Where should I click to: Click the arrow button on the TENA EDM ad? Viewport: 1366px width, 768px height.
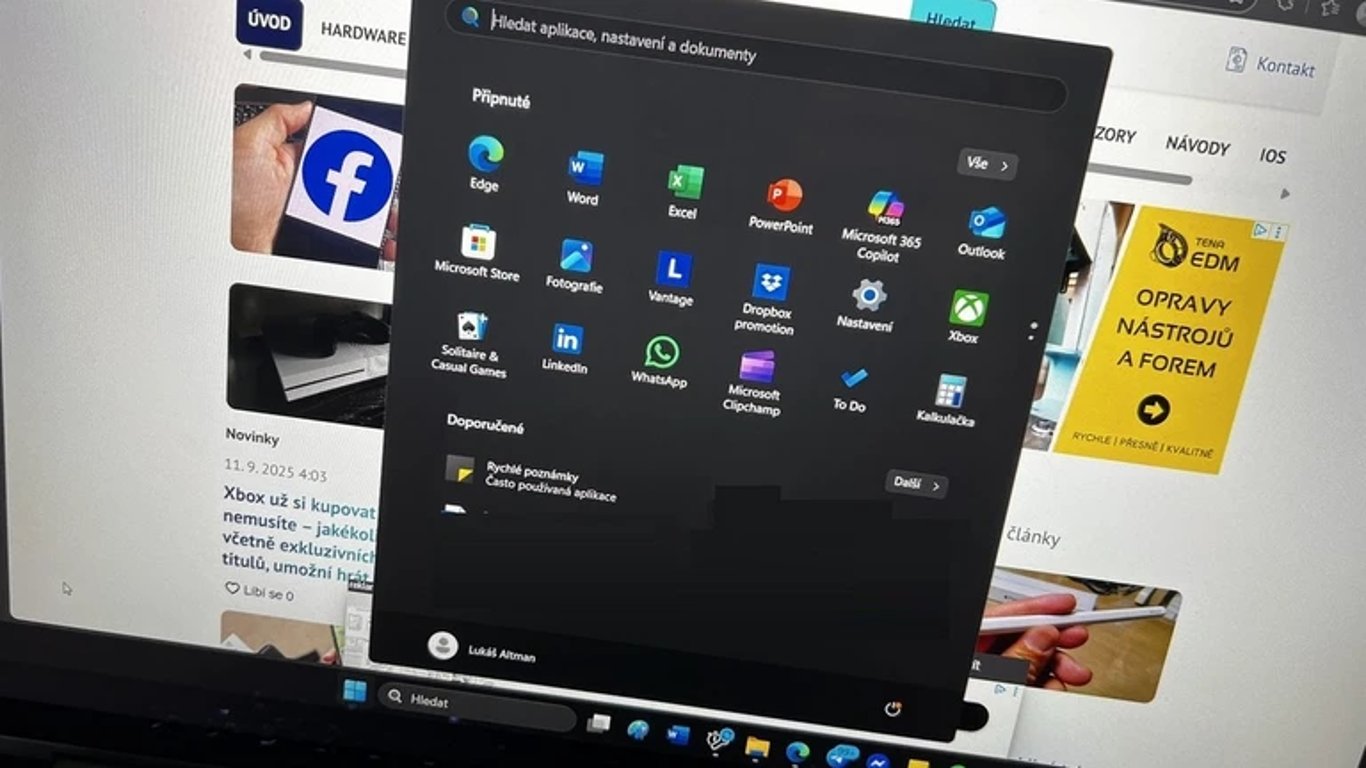[x=1153, y=409]
